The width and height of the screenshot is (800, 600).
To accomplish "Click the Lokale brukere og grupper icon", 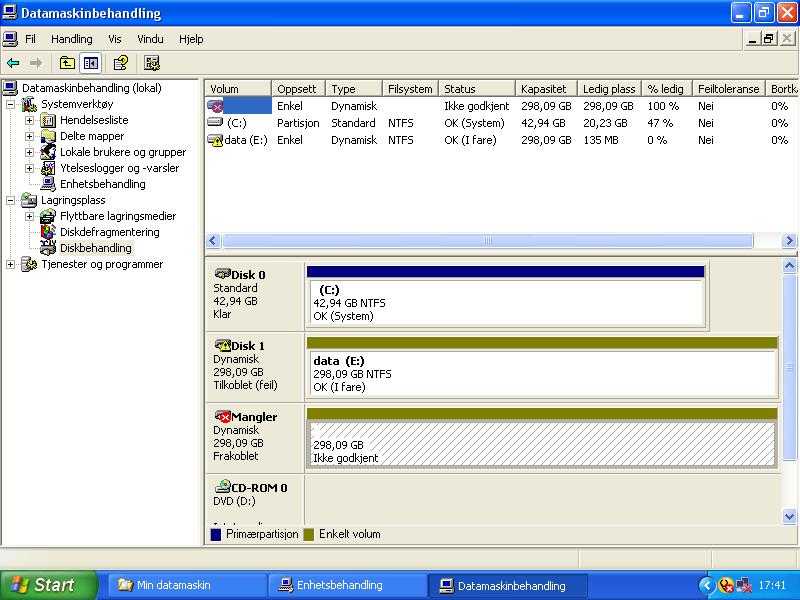I will tap(48, 152).
